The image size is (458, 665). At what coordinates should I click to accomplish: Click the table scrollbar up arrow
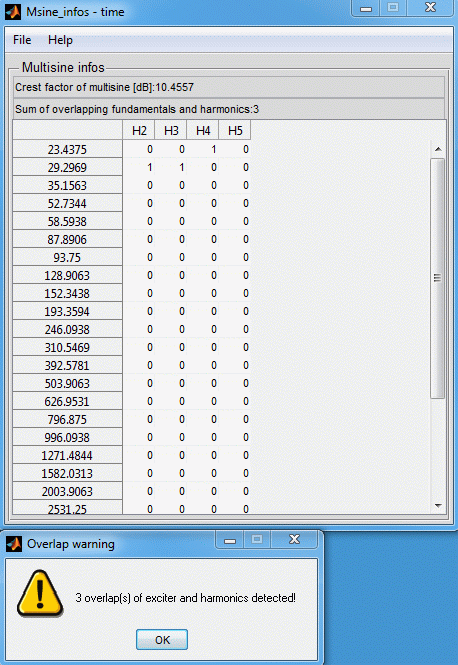[x=438, y=149]
